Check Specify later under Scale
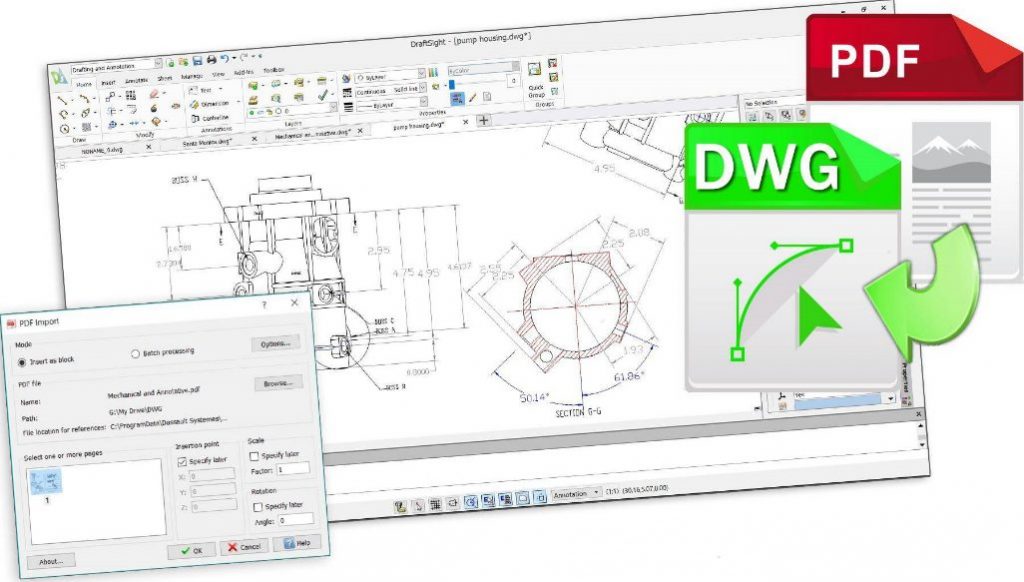 click(254, 456)
